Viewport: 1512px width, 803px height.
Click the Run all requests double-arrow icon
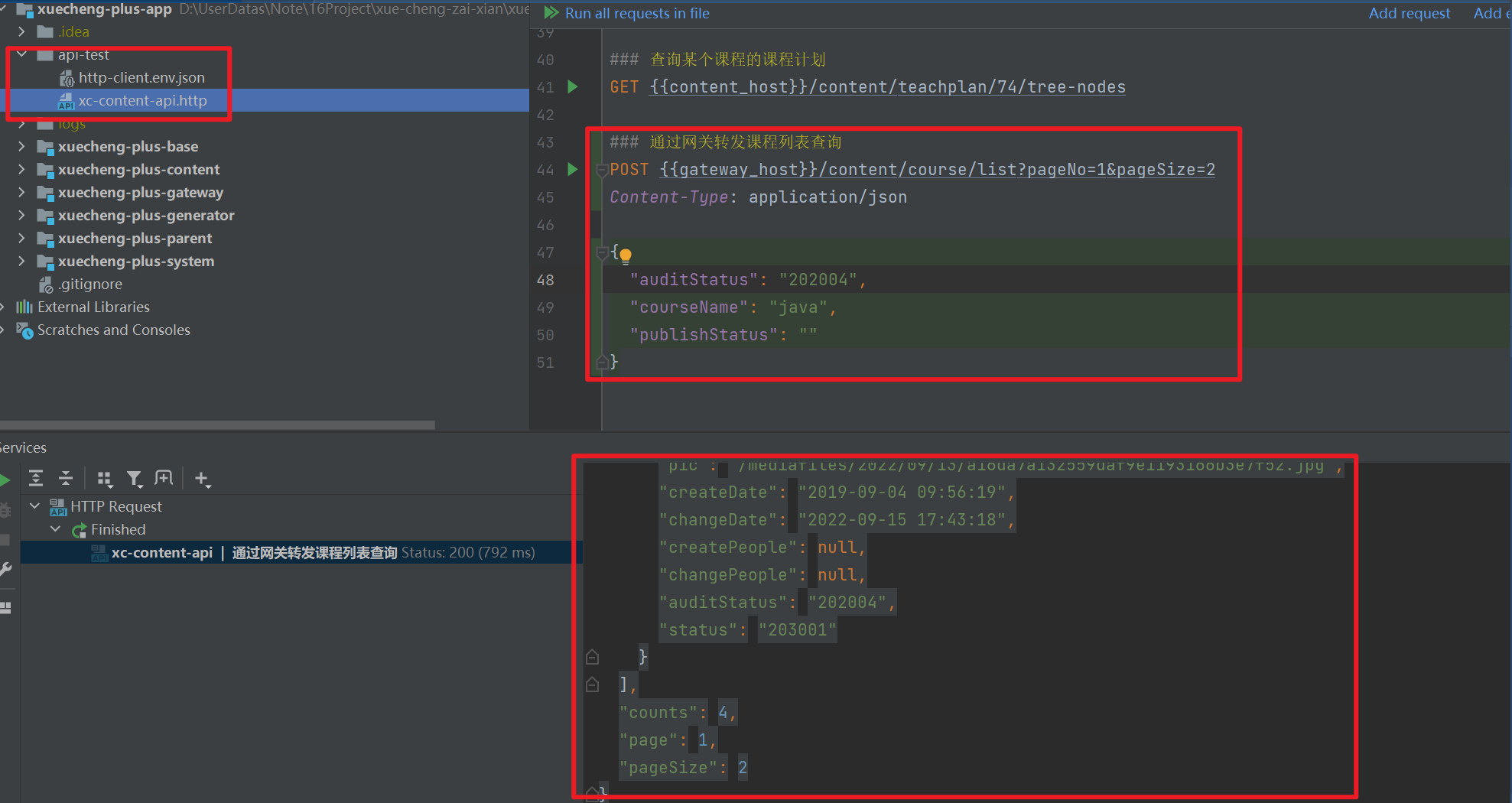551,13
